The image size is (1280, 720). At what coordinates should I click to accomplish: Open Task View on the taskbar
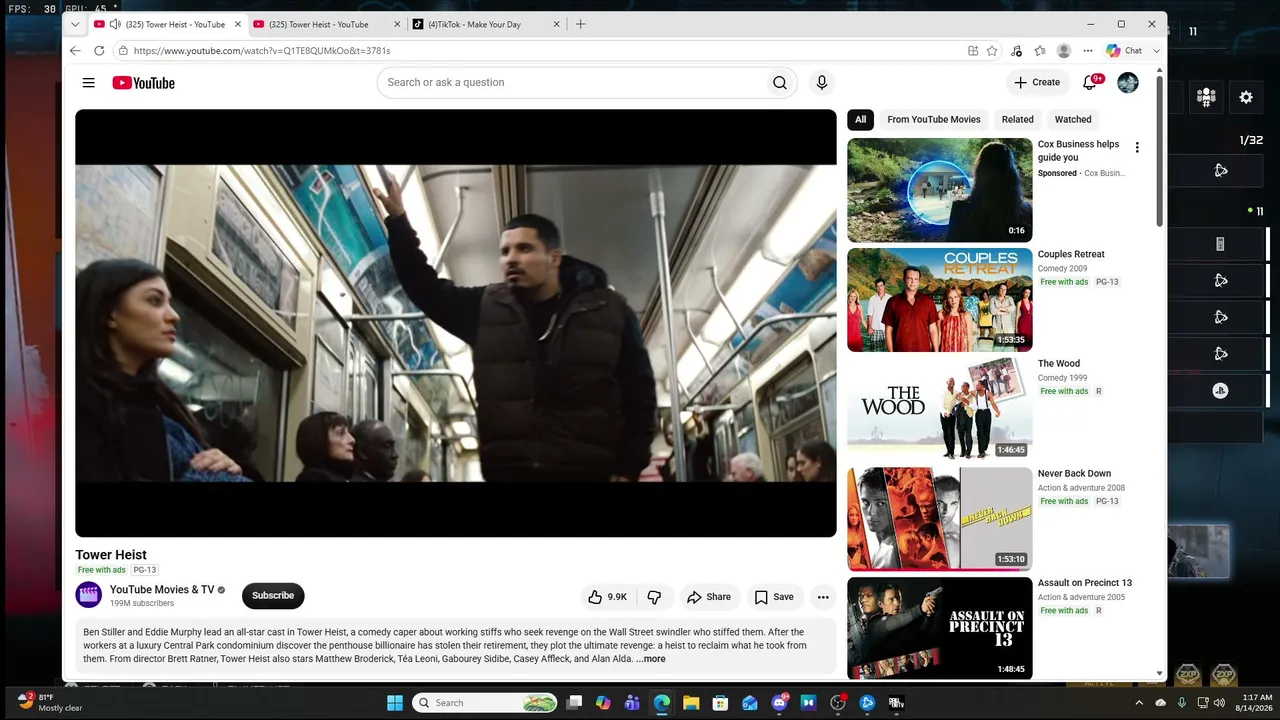[574, 703]
